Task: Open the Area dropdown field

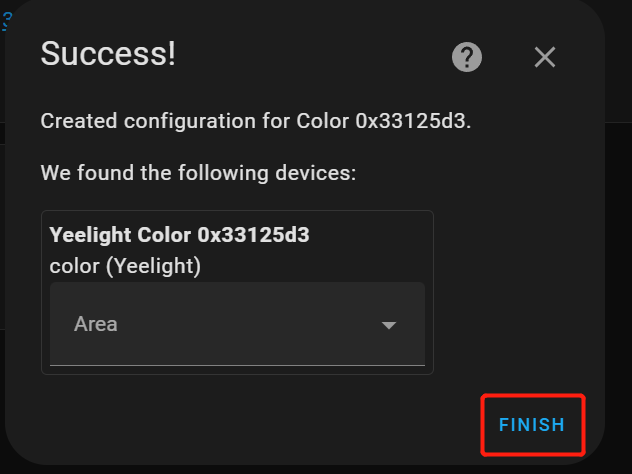Action: point(237,324)
